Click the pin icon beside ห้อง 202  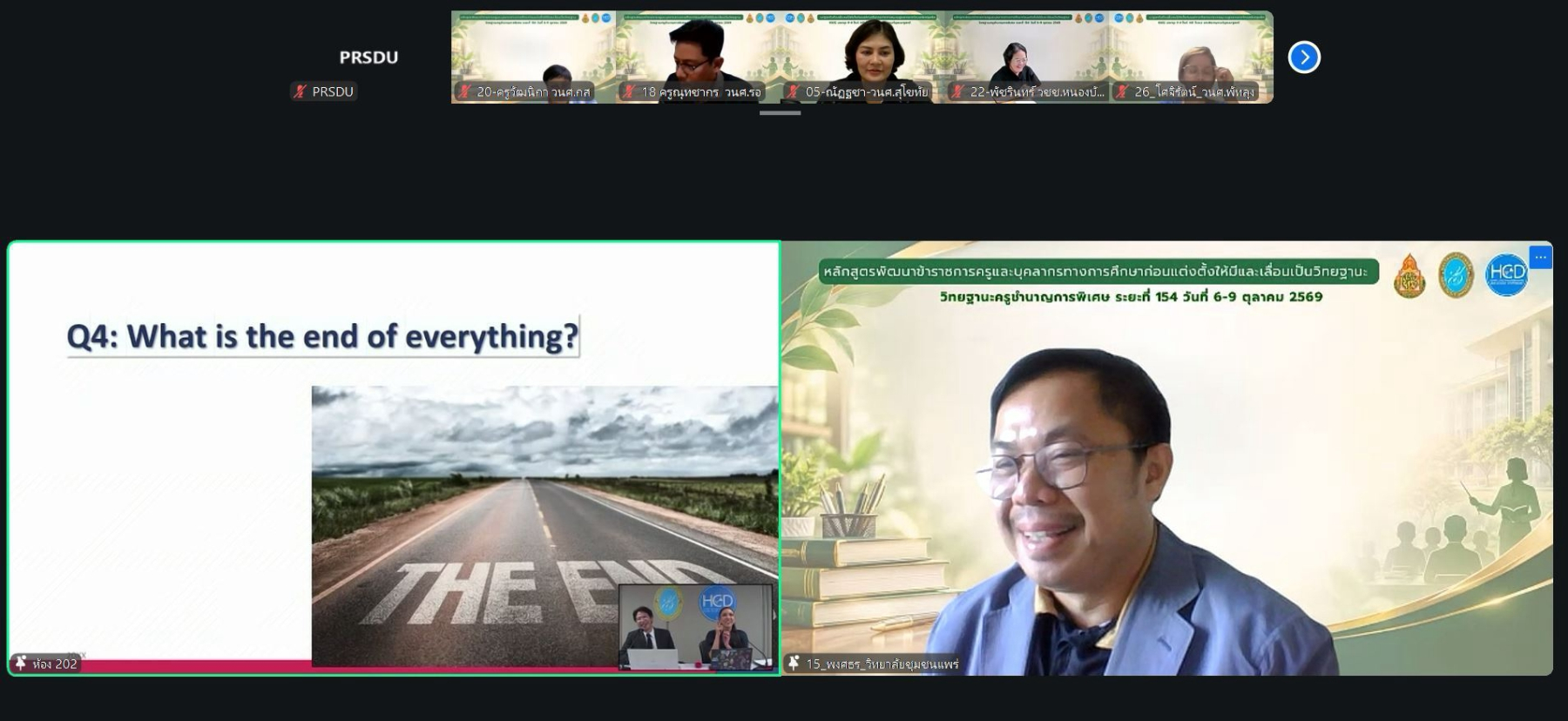pyautogui.click(x=21, y=664)
